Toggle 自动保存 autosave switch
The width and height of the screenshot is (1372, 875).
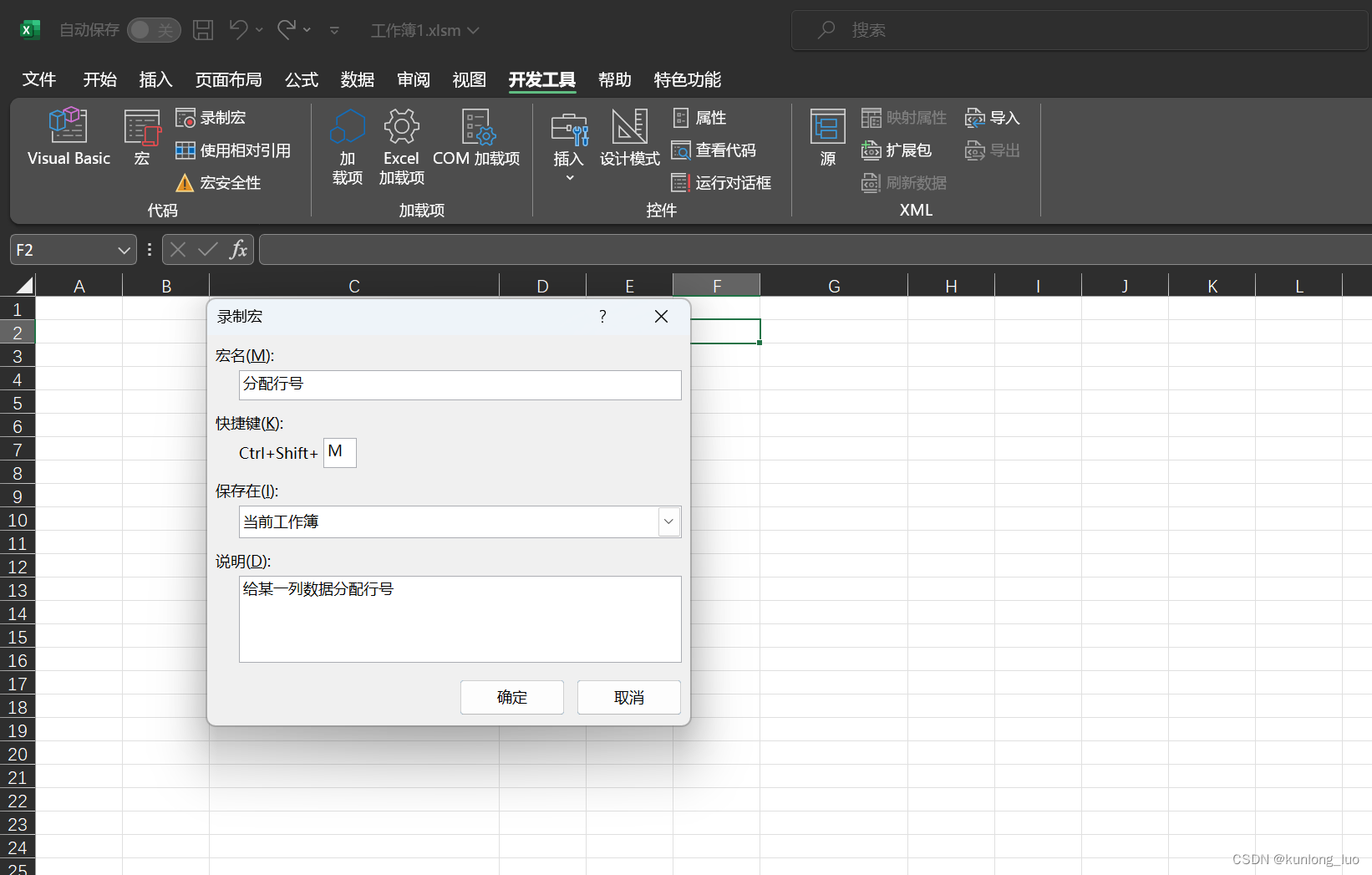(154, 30)
